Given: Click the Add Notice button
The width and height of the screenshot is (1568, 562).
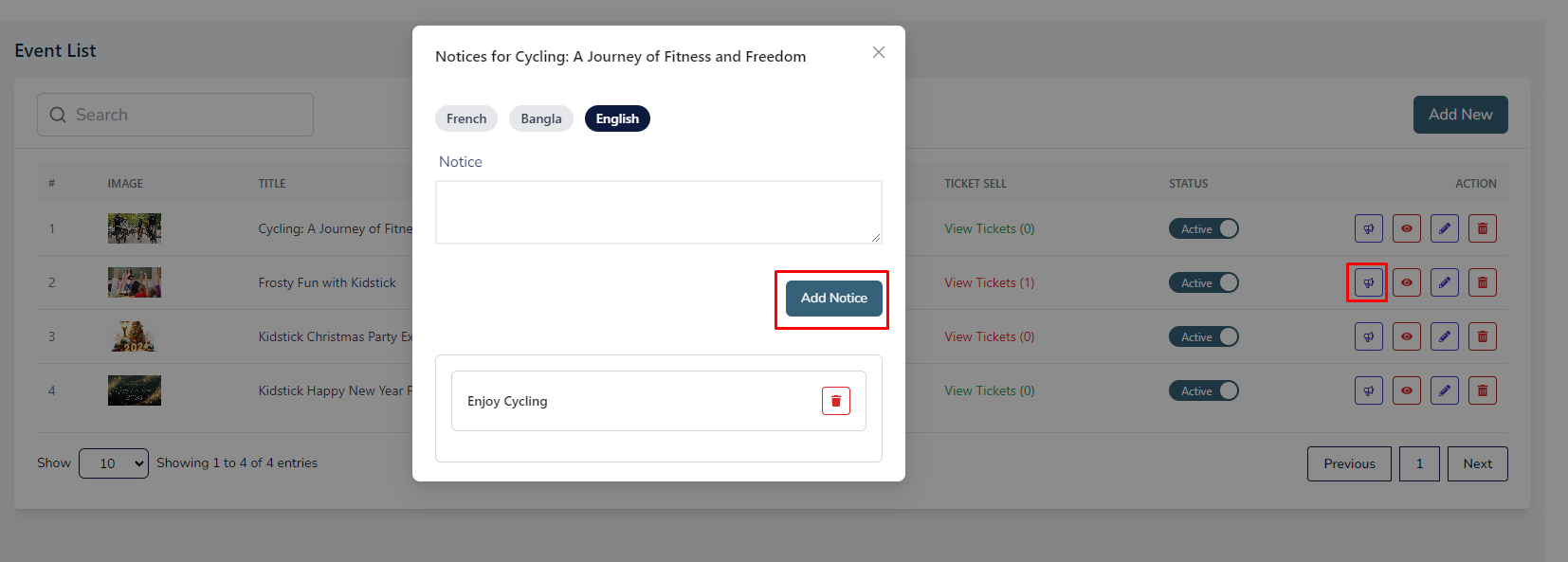Looking at the screenshot, I should tap(834, 298).
